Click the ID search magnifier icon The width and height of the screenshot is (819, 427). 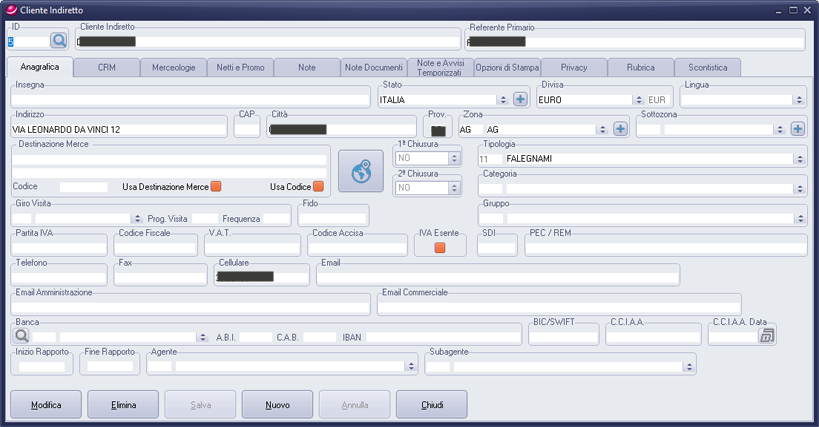pyautogui.click(x=58, y=41)
